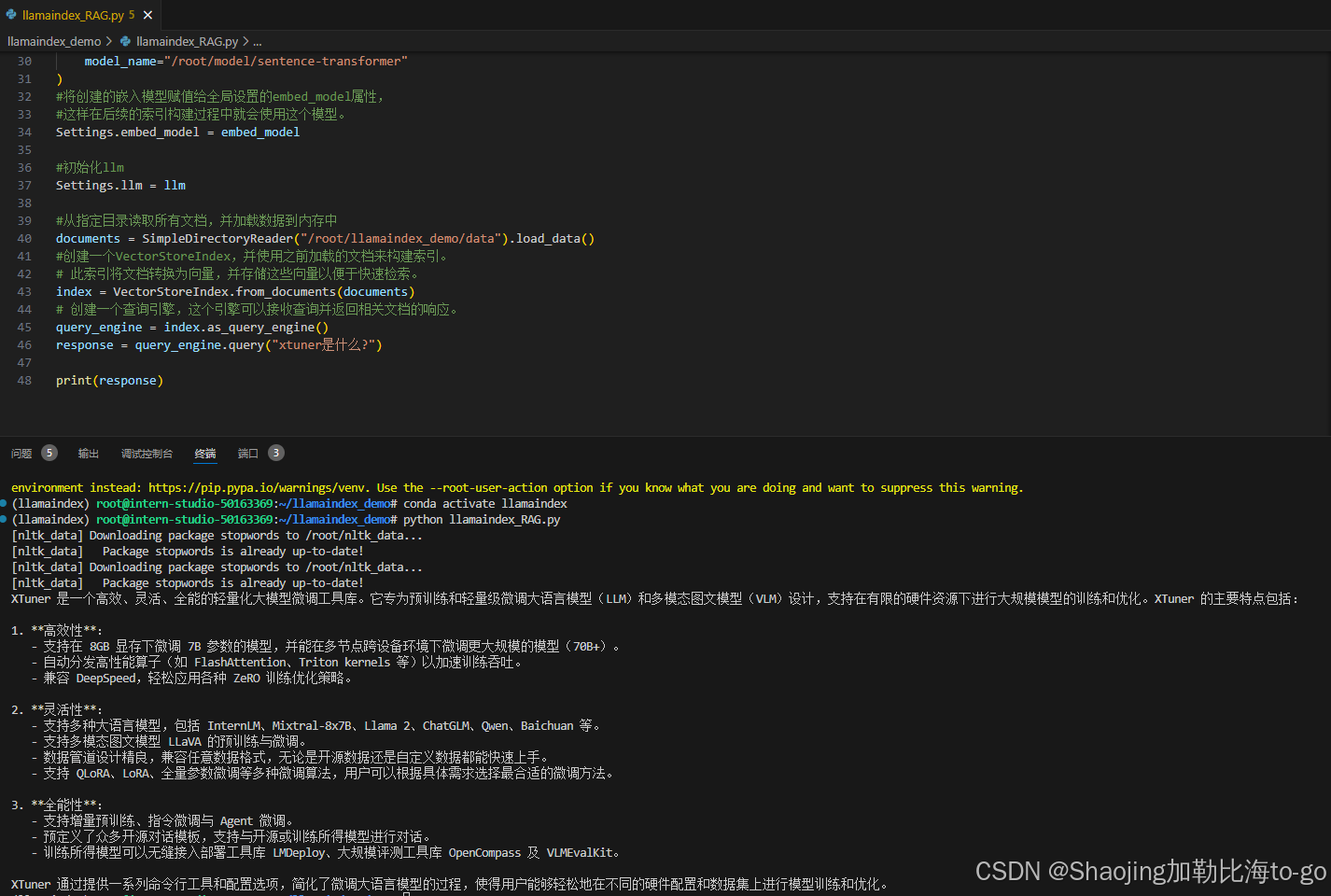Screen dimensions: 1331x896
Task: Place the cursor in the print(response) line
Action: click(x=109, y=380)
